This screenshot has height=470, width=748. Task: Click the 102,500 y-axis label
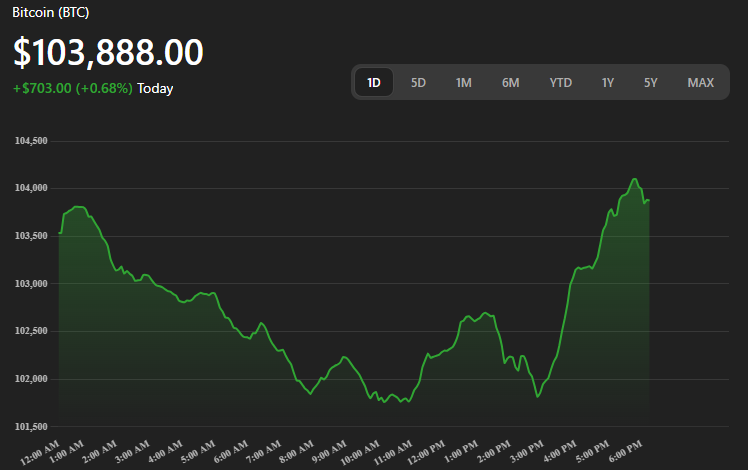31,331
